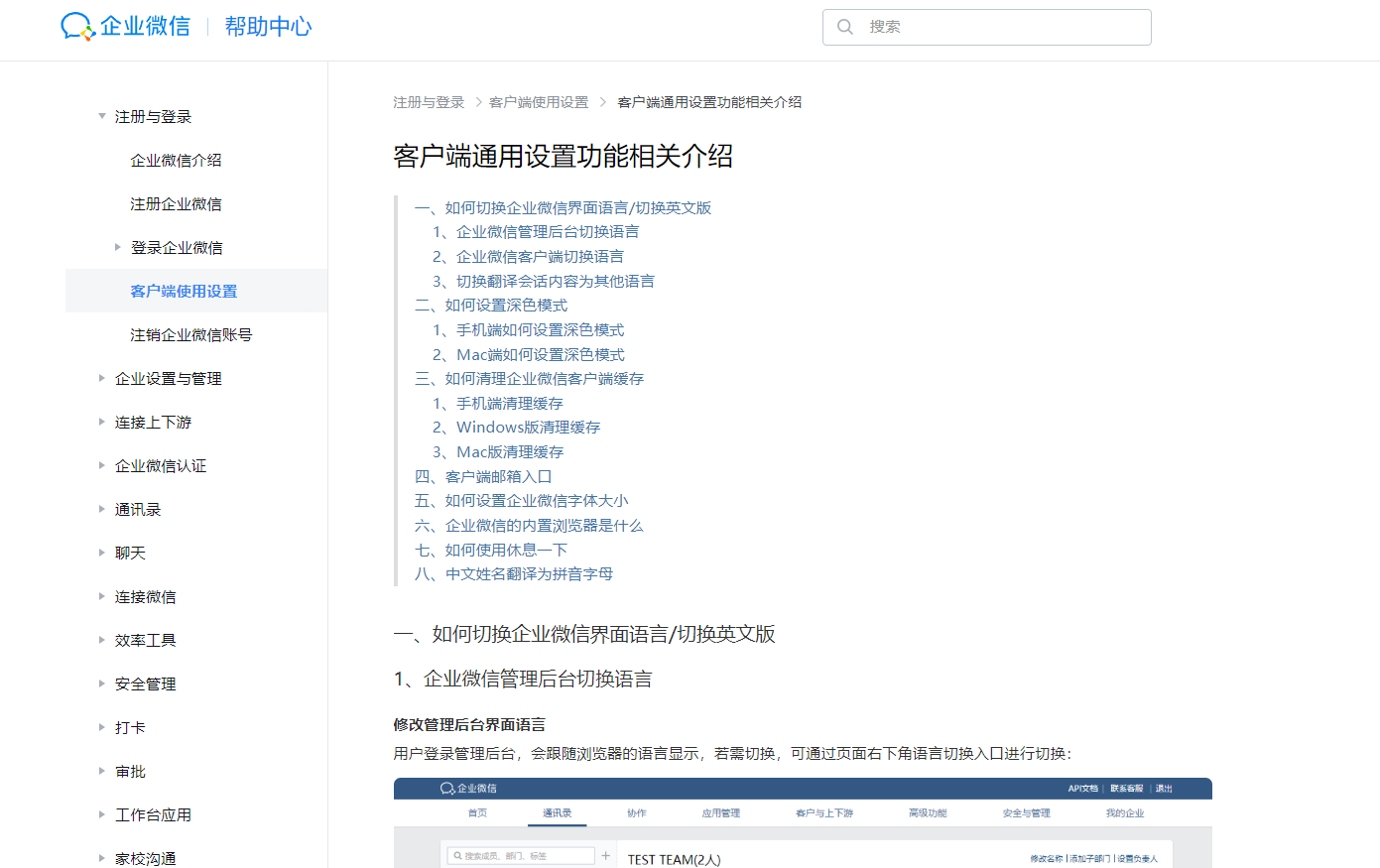Click the admin console screenshot image
The width and height of the screenshot is (1380, 868).
point(803,823)
